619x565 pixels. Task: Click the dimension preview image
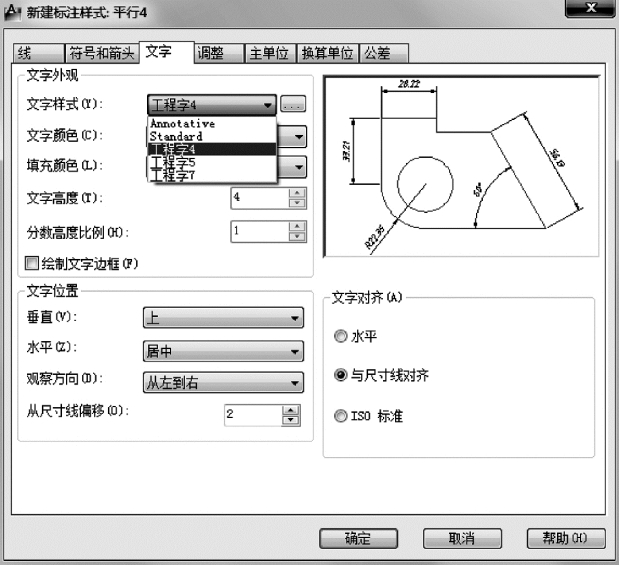[460, 165]
